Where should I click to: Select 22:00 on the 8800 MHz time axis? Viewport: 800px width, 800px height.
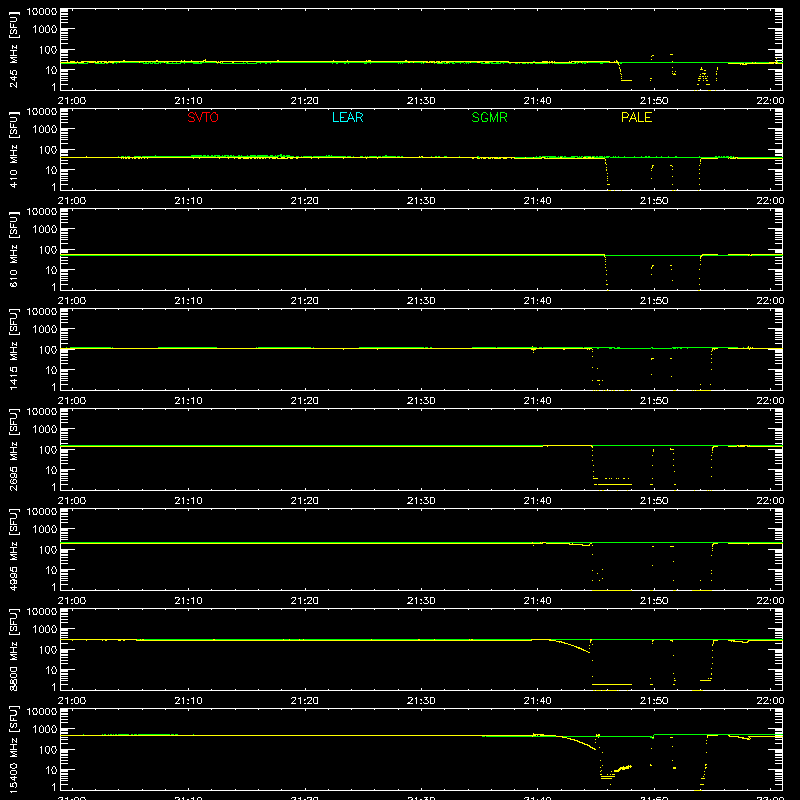[x=770, y=701]
